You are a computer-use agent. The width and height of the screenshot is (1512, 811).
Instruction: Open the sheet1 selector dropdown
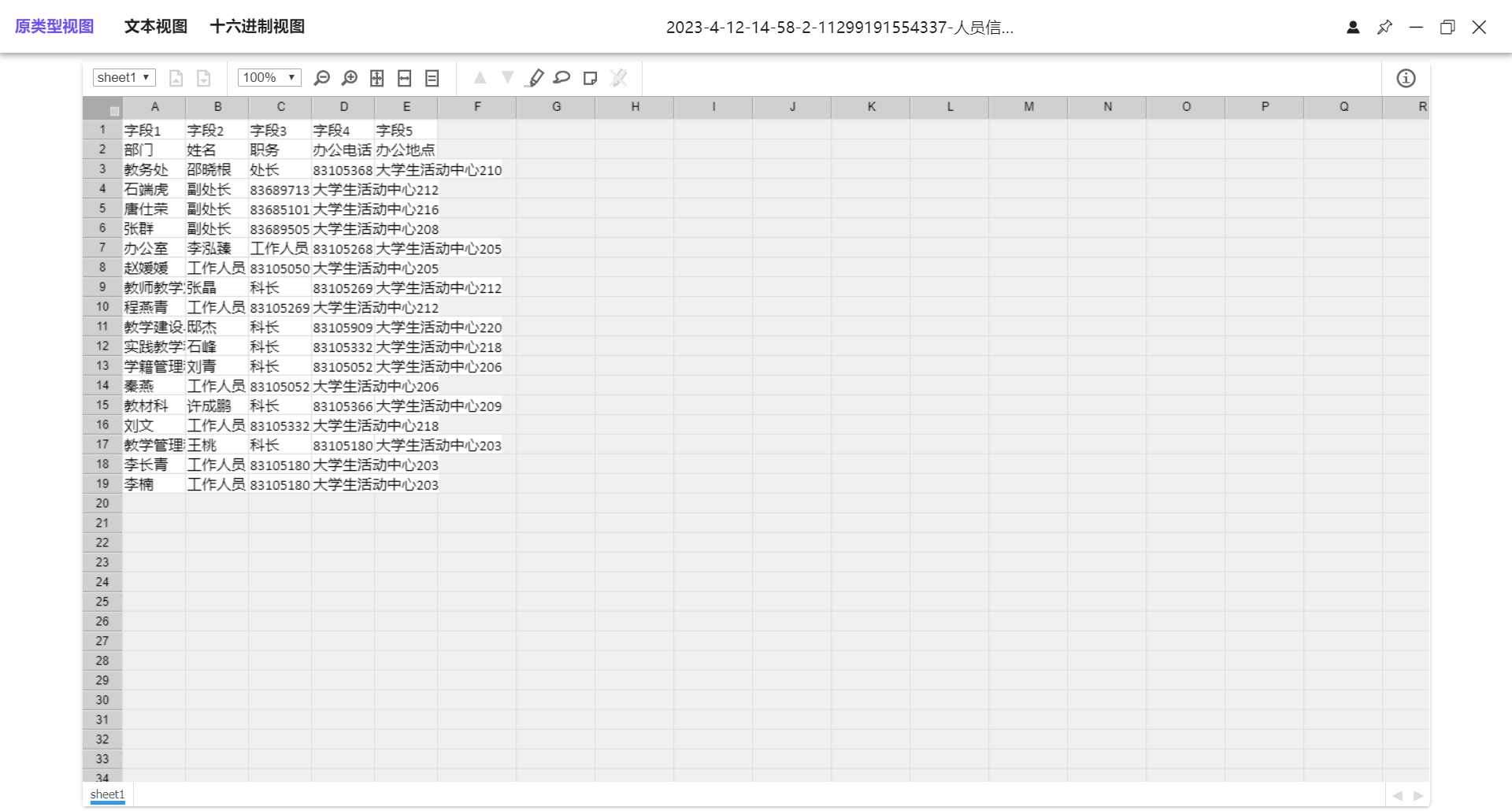click(124, 77)
